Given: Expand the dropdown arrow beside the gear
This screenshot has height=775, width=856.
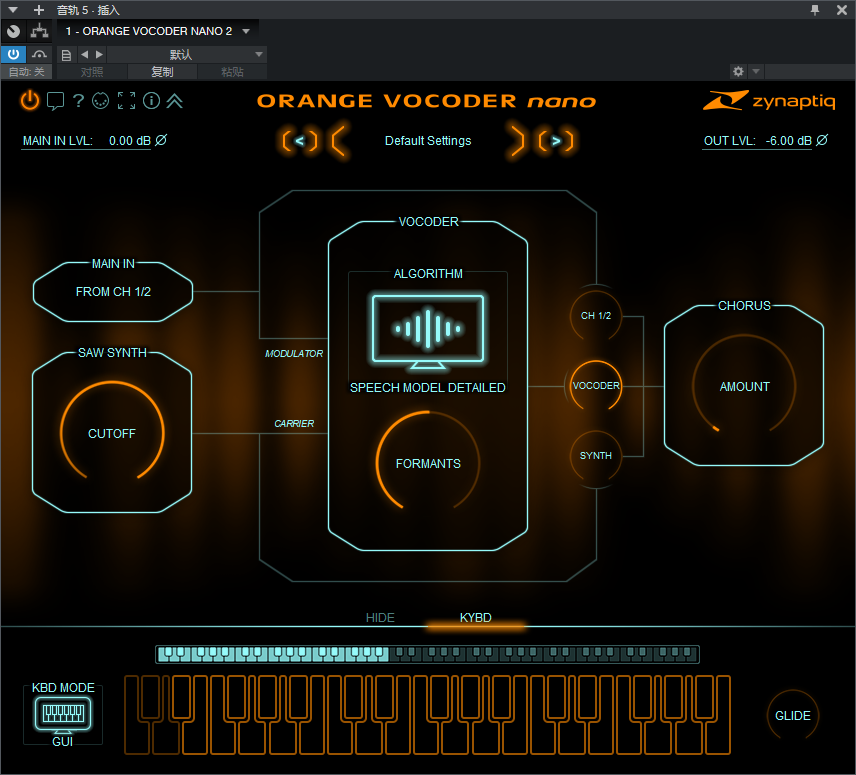Looking at the screenshot, I should coord(756,71).
